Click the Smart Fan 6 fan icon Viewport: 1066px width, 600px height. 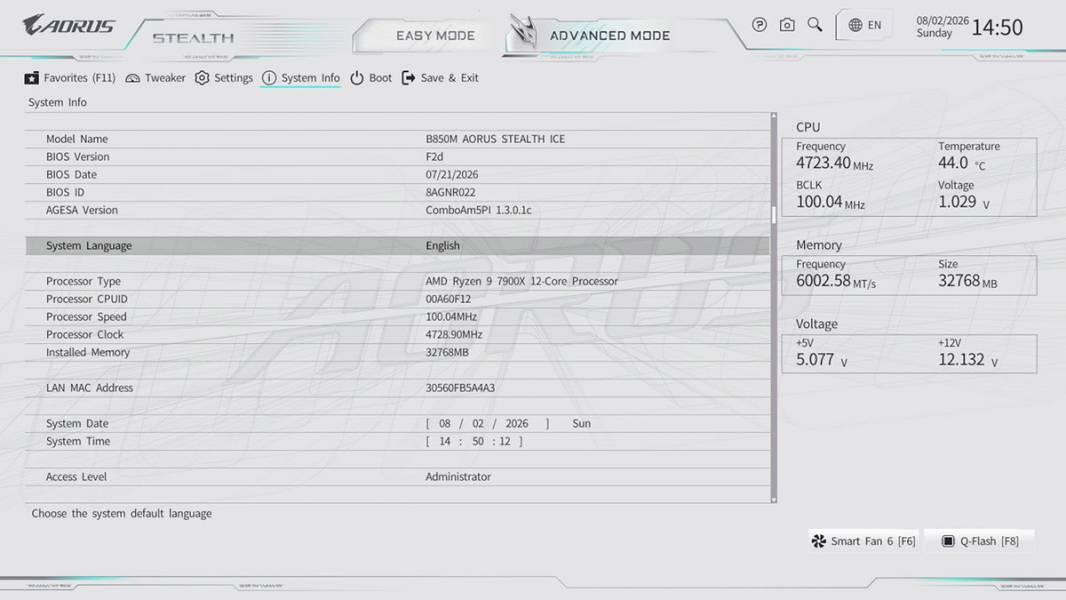[x=819, y=541]
